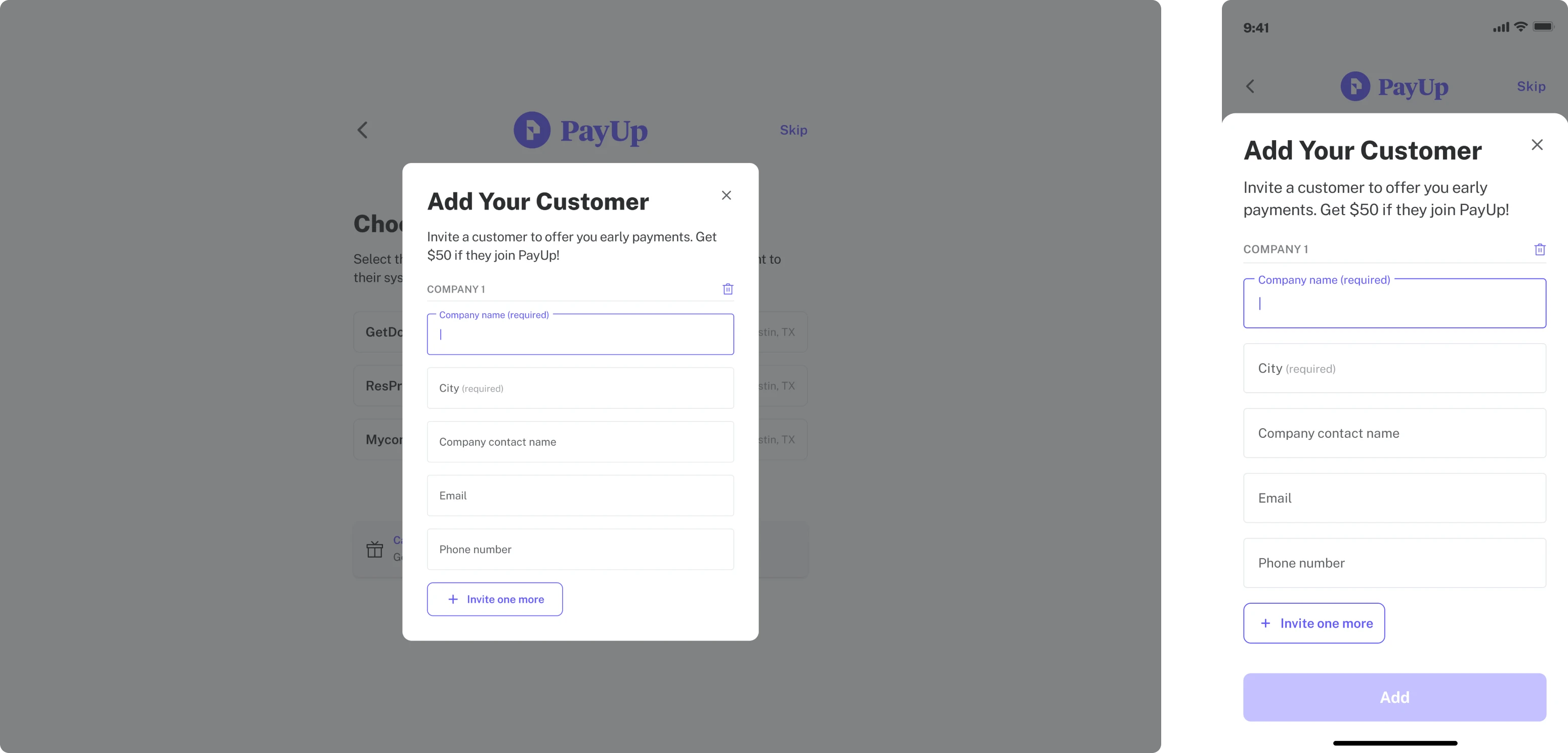The height and width of the screenshot is (753, 1568).
Task: Dismiss the mobile Add Your Customer dialog
Action: click(1538, 144)
